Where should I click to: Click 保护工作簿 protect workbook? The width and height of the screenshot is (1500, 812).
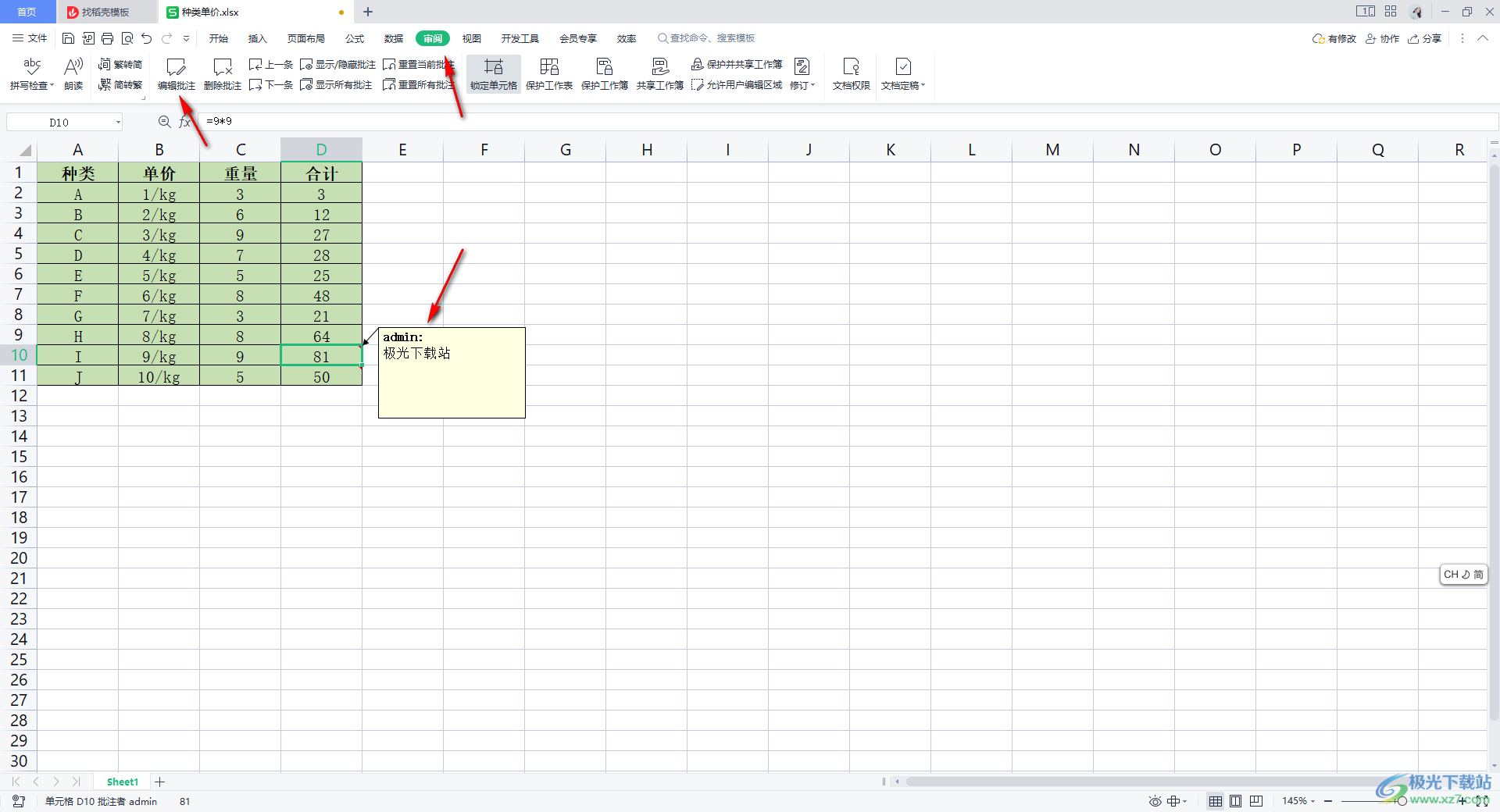605,74
